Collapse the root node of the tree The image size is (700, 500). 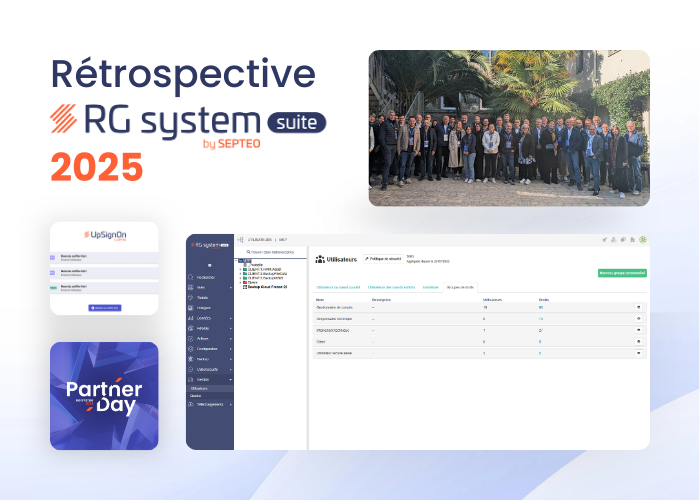tap(237, 261)
